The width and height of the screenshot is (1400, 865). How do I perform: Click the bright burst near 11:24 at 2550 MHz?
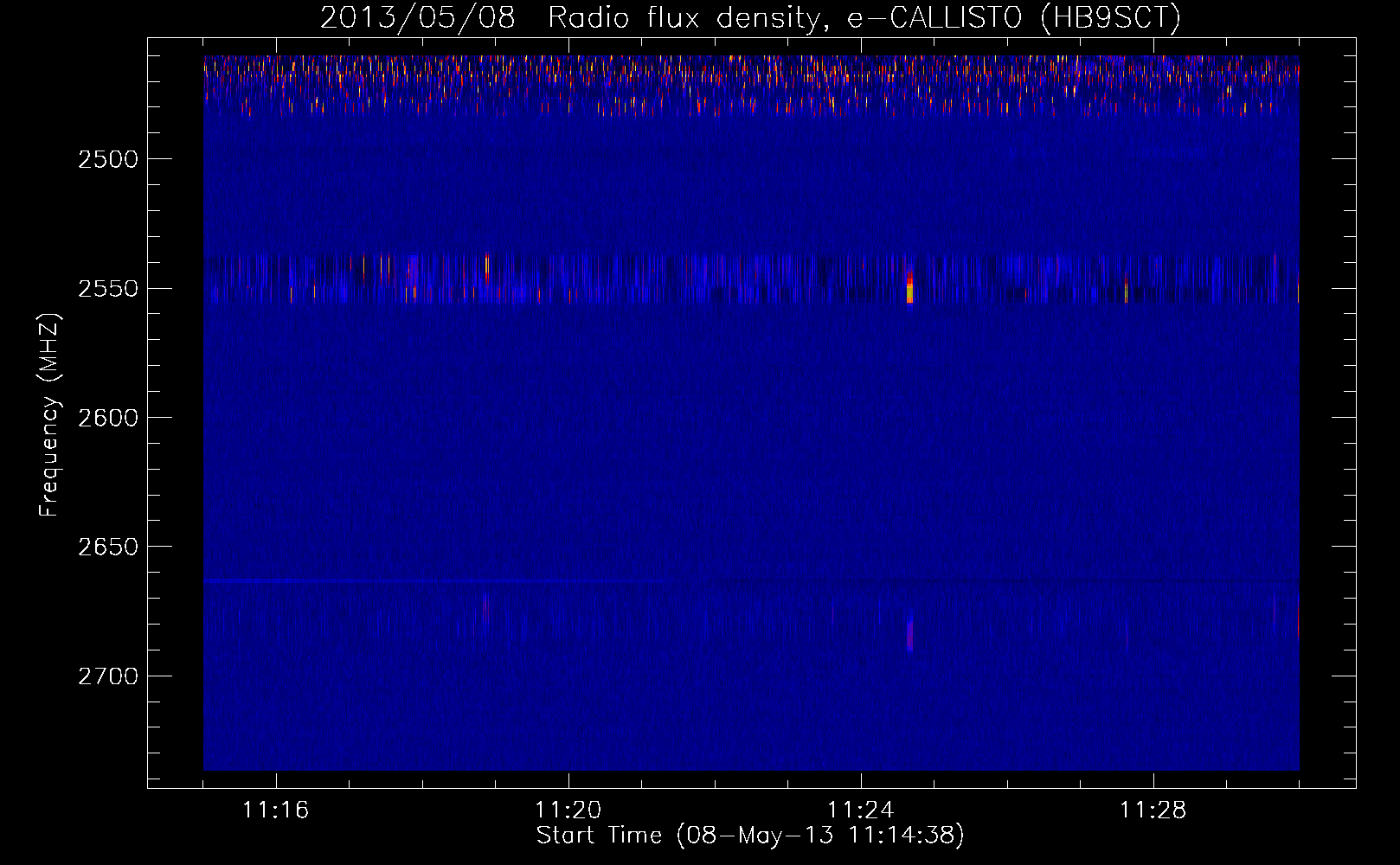click(909, 285)
